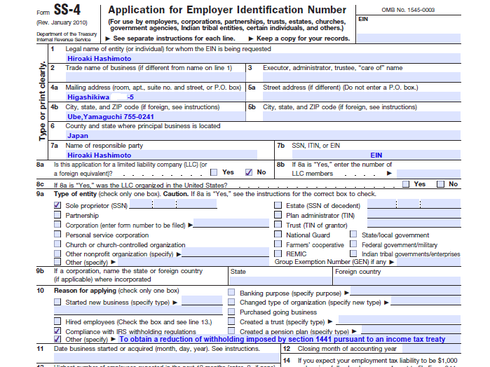490x367 pixels.
Task: Check Indian tribal governments/enterprises box
Action: click(x=353, y=253)
